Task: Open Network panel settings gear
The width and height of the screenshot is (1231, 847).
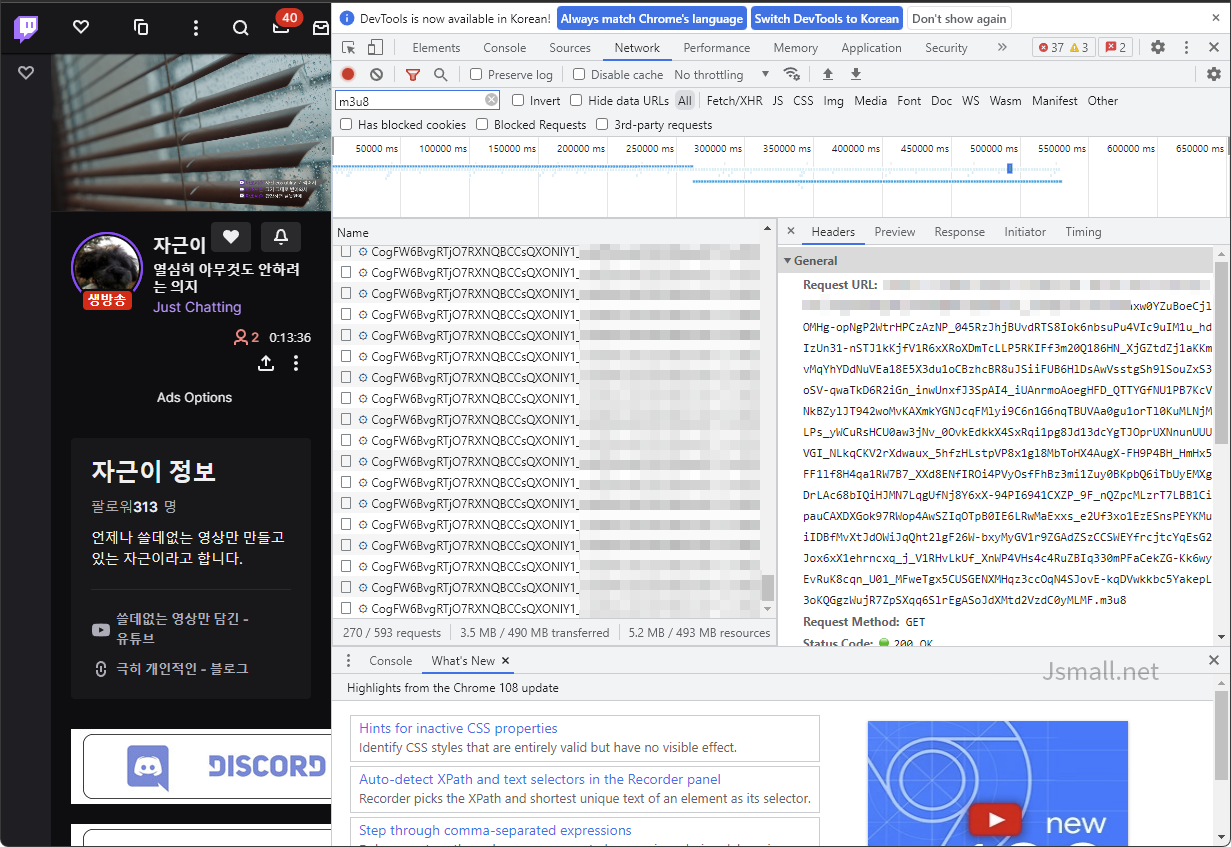Action: click(1214, 74)
